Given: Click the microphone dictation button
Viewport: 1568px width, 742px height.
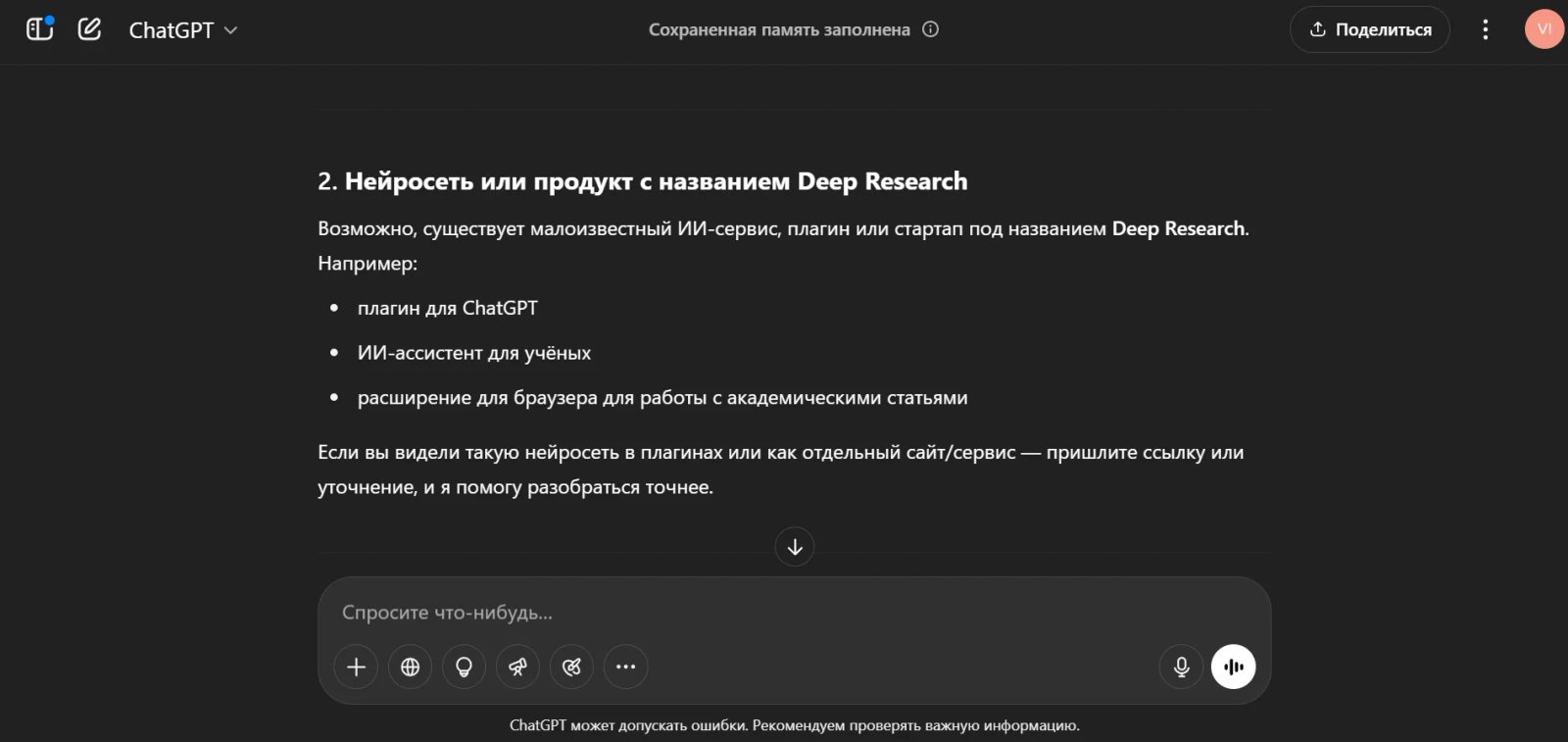Looking at the screenshot, I should coord(1182,668).
